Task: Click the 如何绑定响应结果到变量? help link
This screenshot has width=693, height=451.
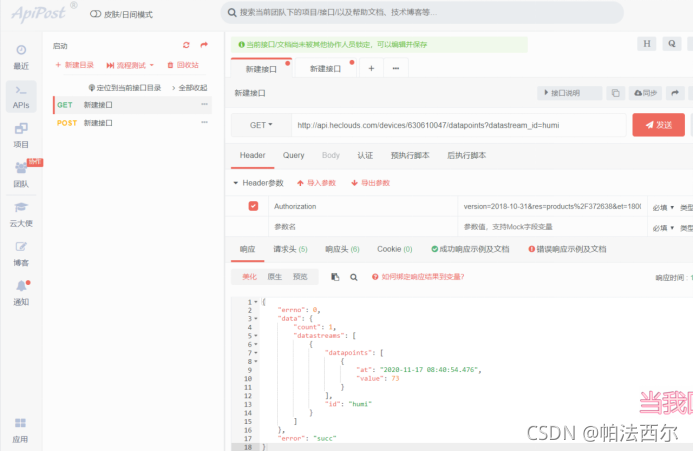Action: (x=418, y=277)
